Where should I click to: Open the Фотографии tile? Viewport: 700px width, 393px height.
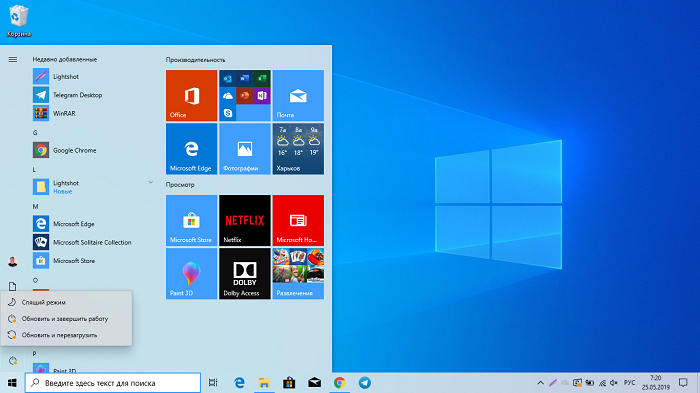[245, 149]
